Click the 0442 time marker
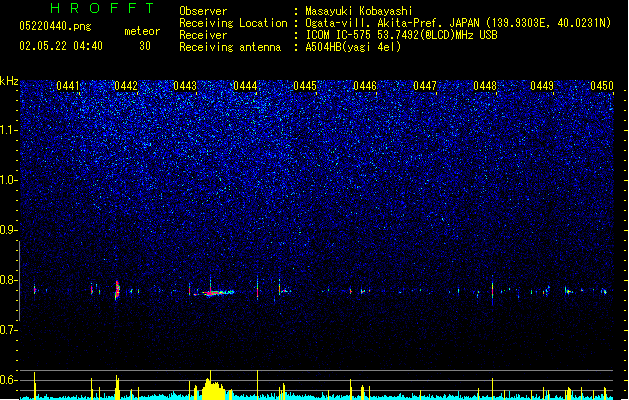Viewport: 629px width, 400px height. click(x=126, y=86)
